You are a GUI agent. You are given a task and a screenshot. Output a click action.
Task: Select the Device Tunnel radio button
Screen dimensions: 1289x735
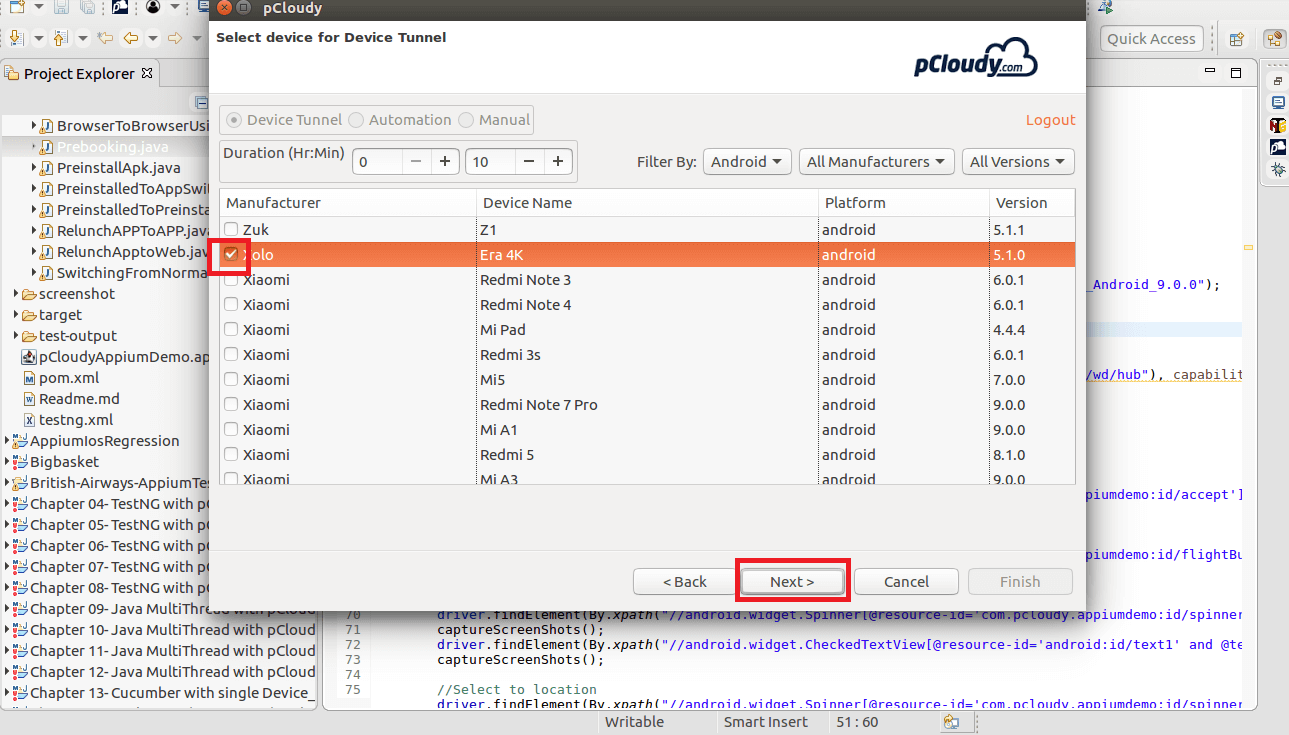[234, 120]
